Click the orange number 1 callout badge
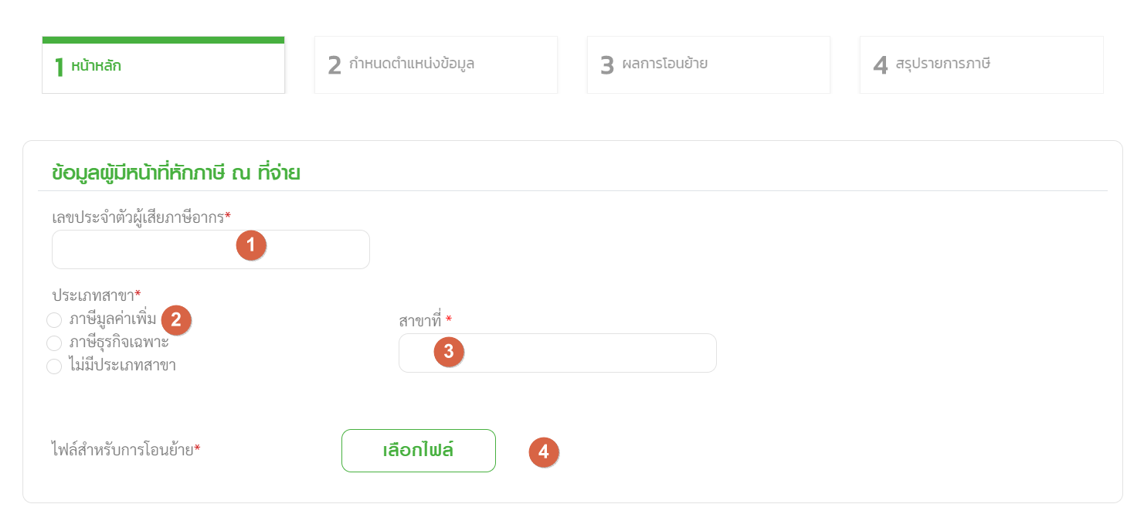 pyautogui.click(x=251, y=246)
